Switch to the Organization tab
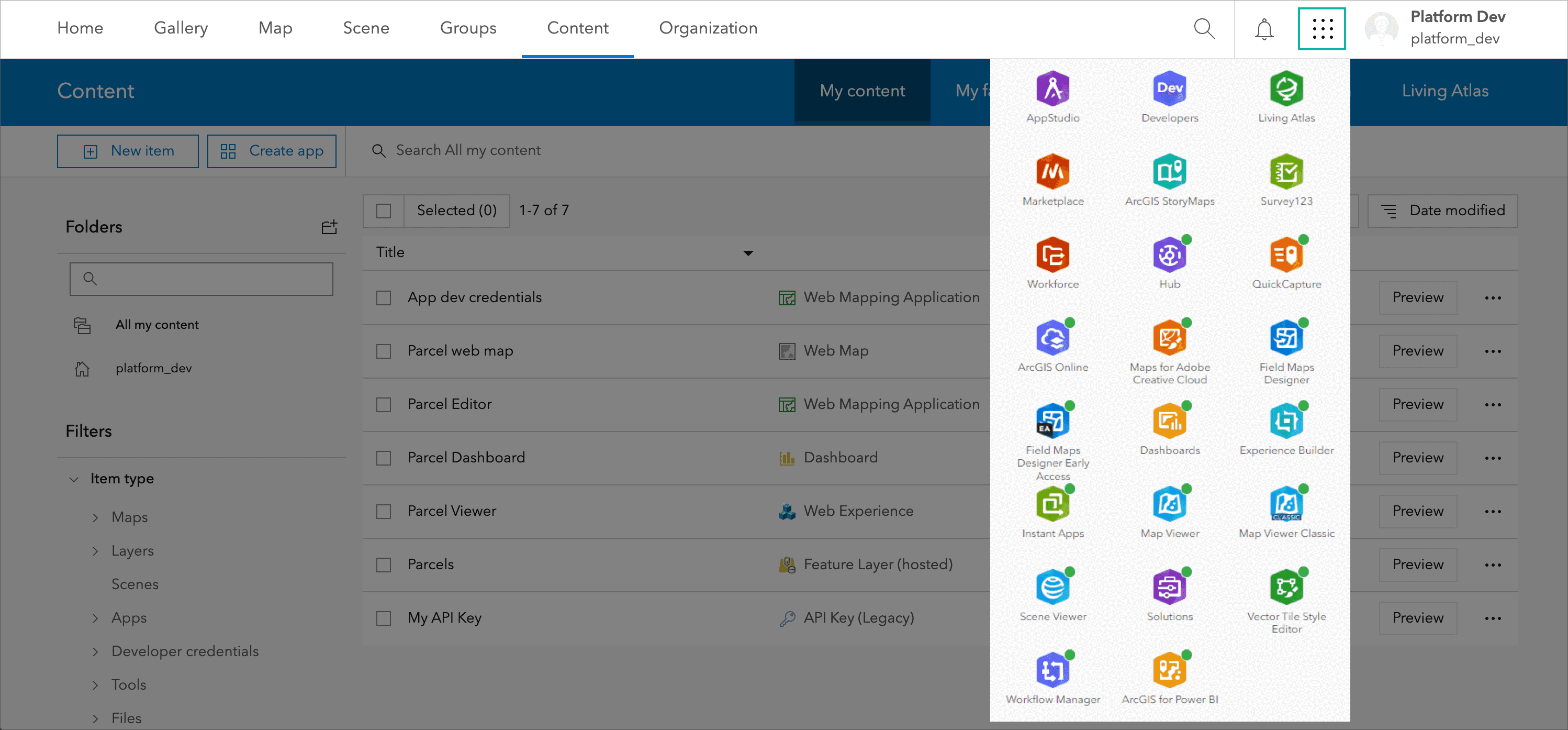Screen dimensions: 1568x730 point(708,28)
